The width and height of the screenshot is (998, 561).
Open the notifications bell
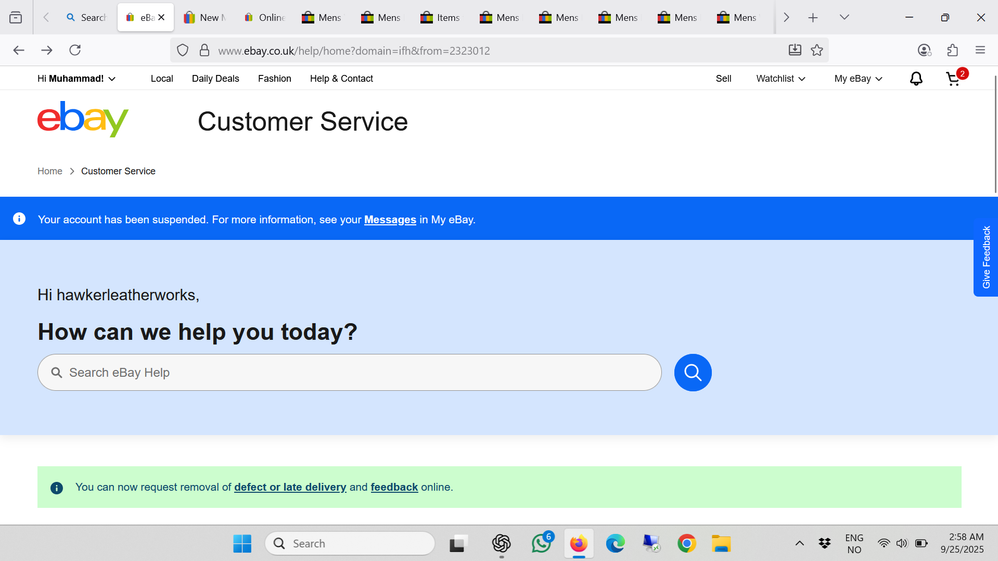pyautogui.click(x=916, y=78)
